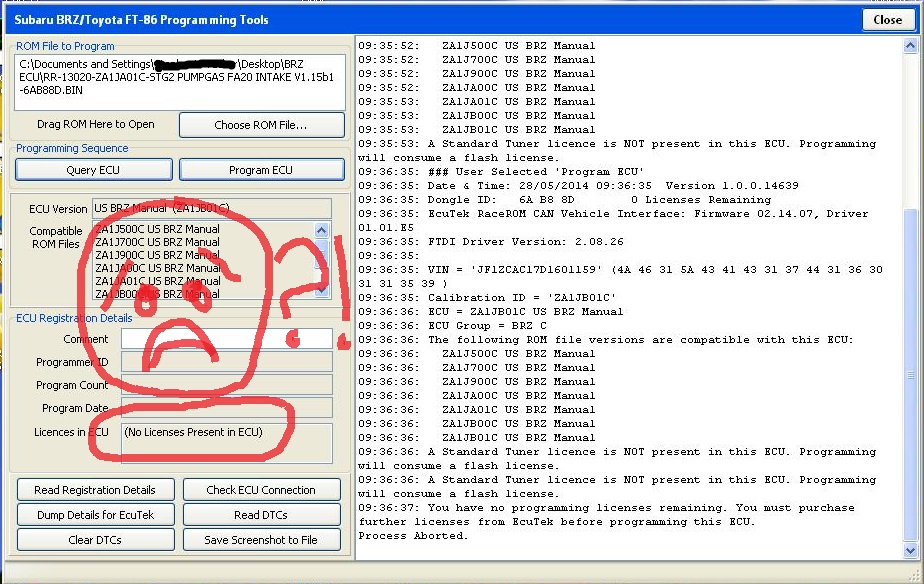
Task: Click the Comment input field
Action: (x=226, y=339)
